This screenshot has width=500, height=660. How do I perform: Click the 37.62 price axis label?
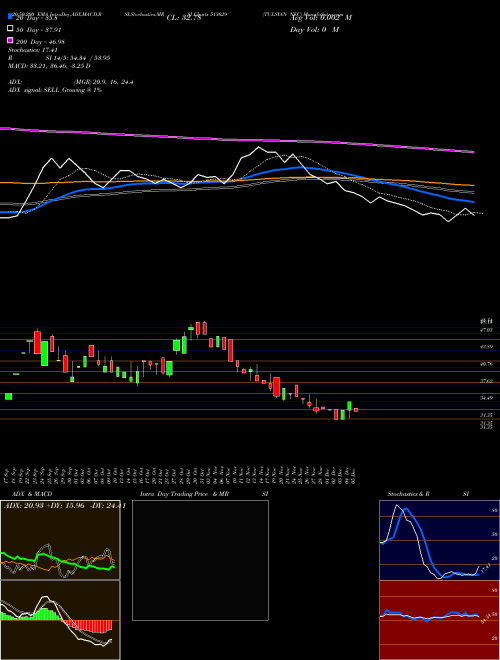(x=486, y=381)
